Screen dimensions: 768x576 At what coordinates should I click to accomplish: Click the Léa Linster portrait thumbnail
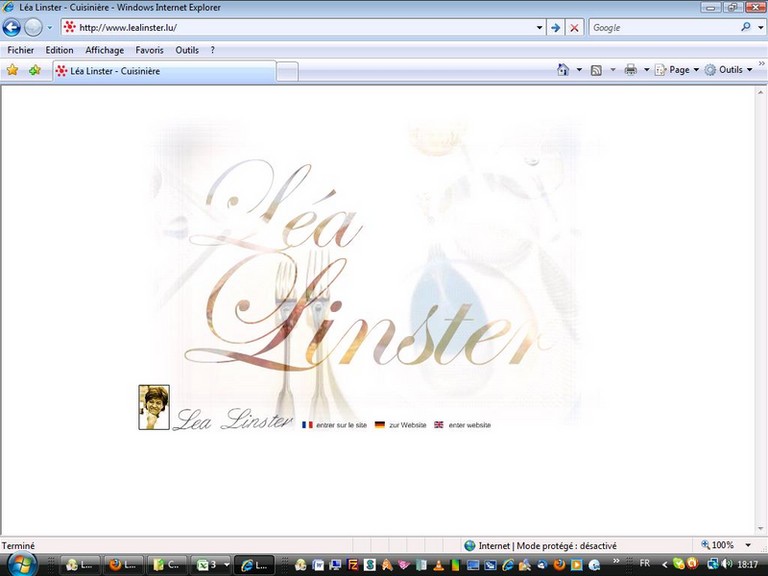click(154, 407)
